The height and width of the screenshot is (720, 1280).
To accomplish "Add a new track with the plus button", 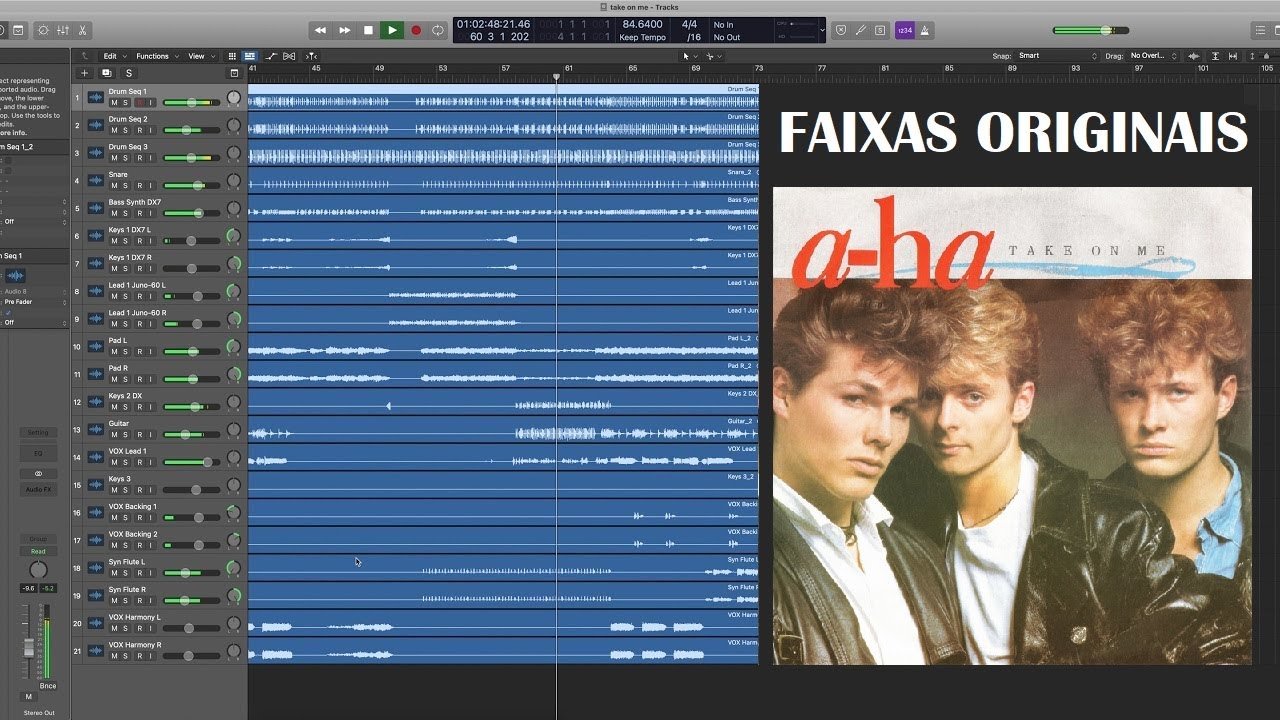I will point(84,73).
